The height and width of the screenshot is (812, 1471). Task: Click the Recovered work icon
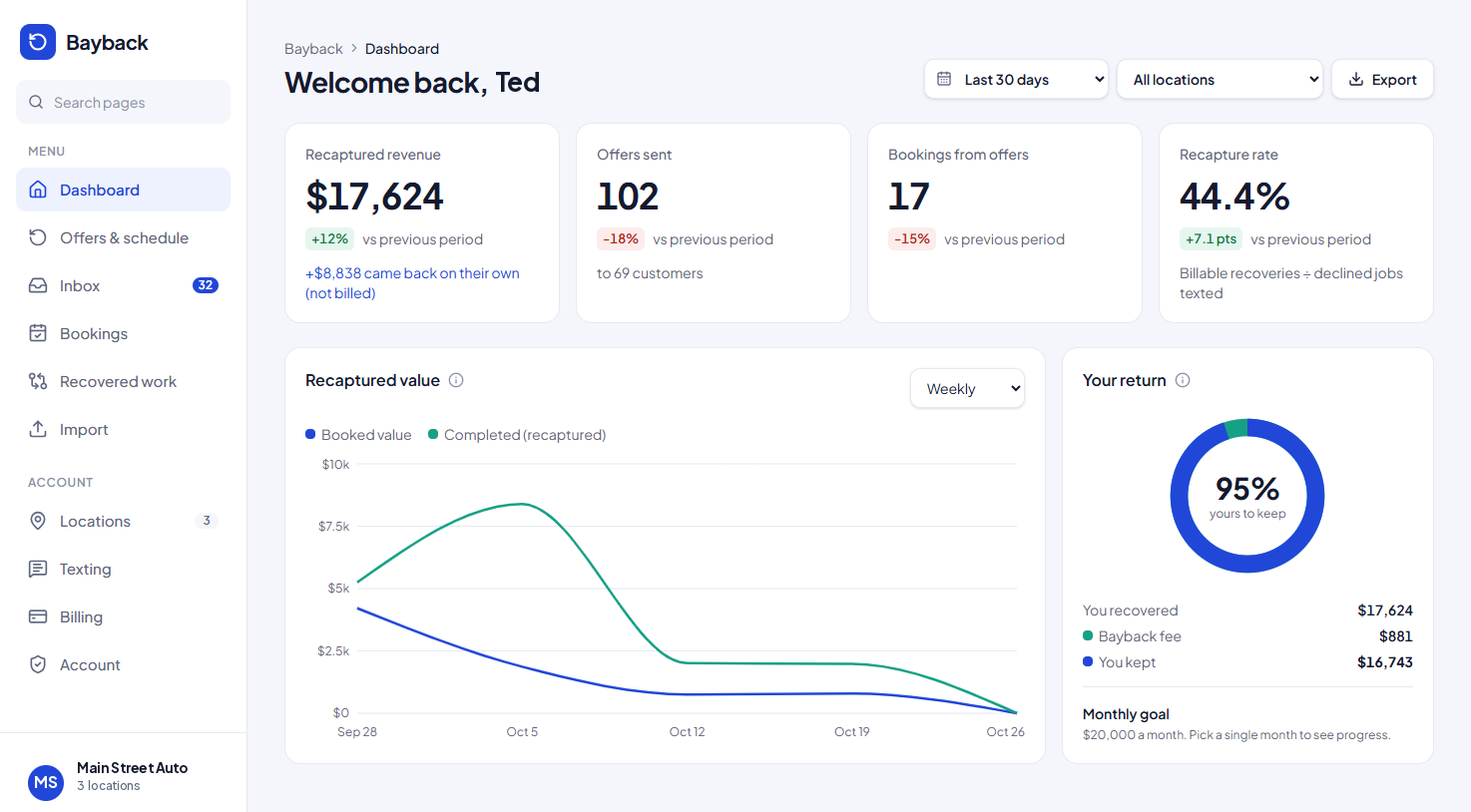(x=38, y=381)
